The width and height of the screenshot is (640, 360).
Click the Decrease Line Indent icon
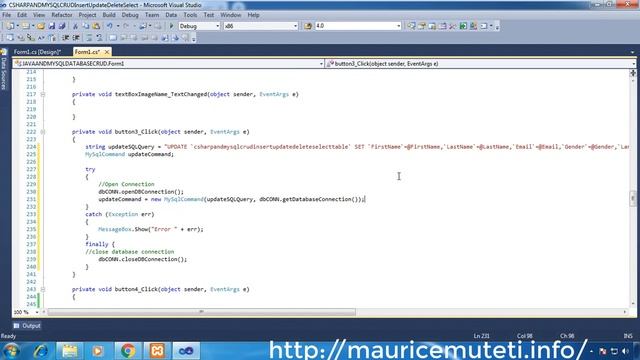(x=65, y=38)
